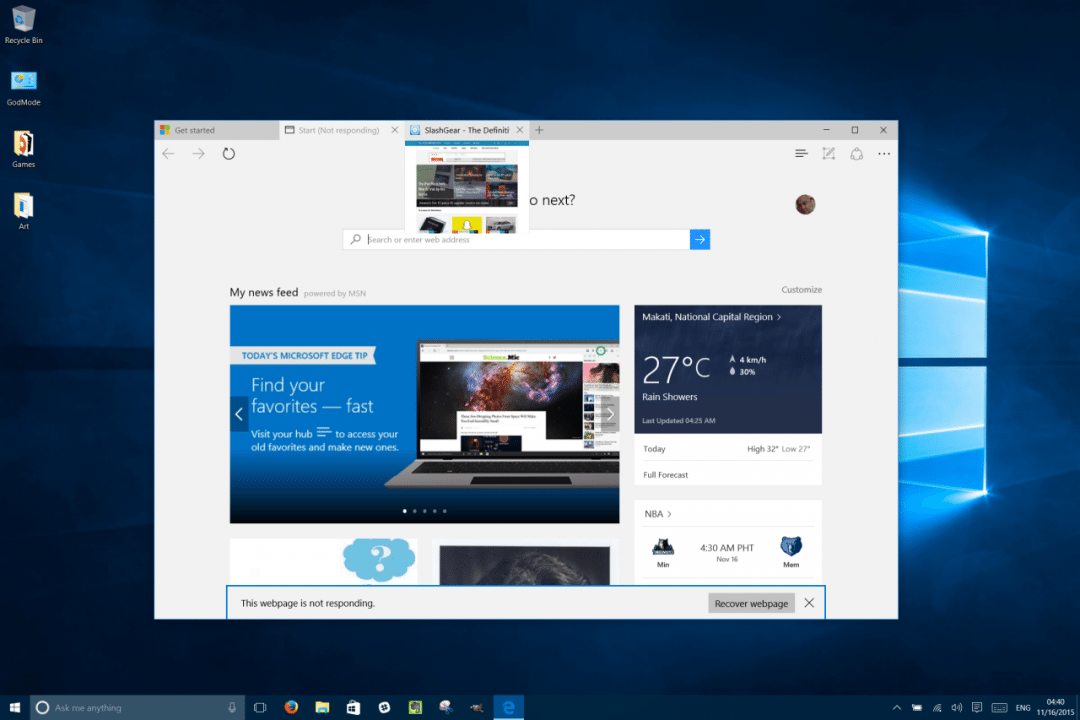Open the Share icon in Edge toolbar
This screenshot has width=1080, height=720.
click(856, 154)
